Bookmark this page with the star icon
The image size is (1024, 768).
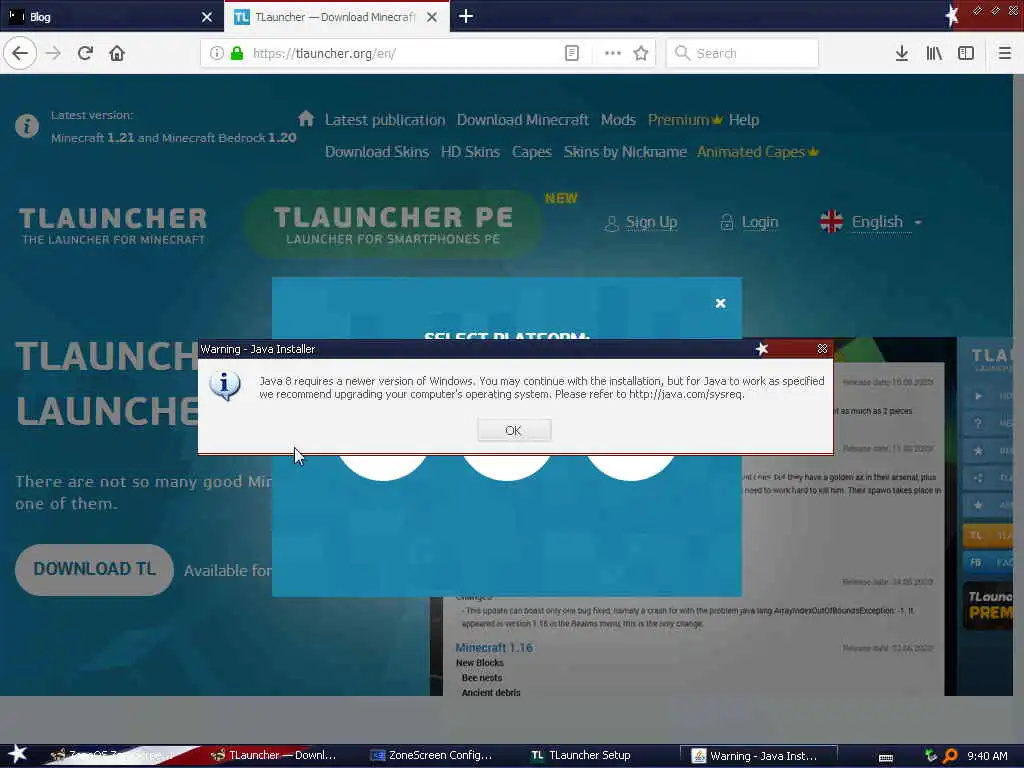pyautogui.click(x=641, y=53)
